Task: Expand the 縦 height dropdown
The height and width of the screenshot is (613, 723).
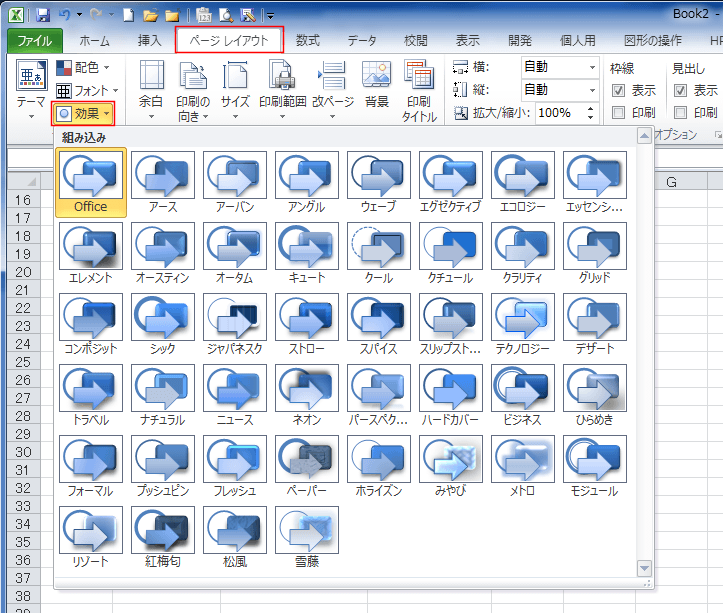Action: click(591, 90)
